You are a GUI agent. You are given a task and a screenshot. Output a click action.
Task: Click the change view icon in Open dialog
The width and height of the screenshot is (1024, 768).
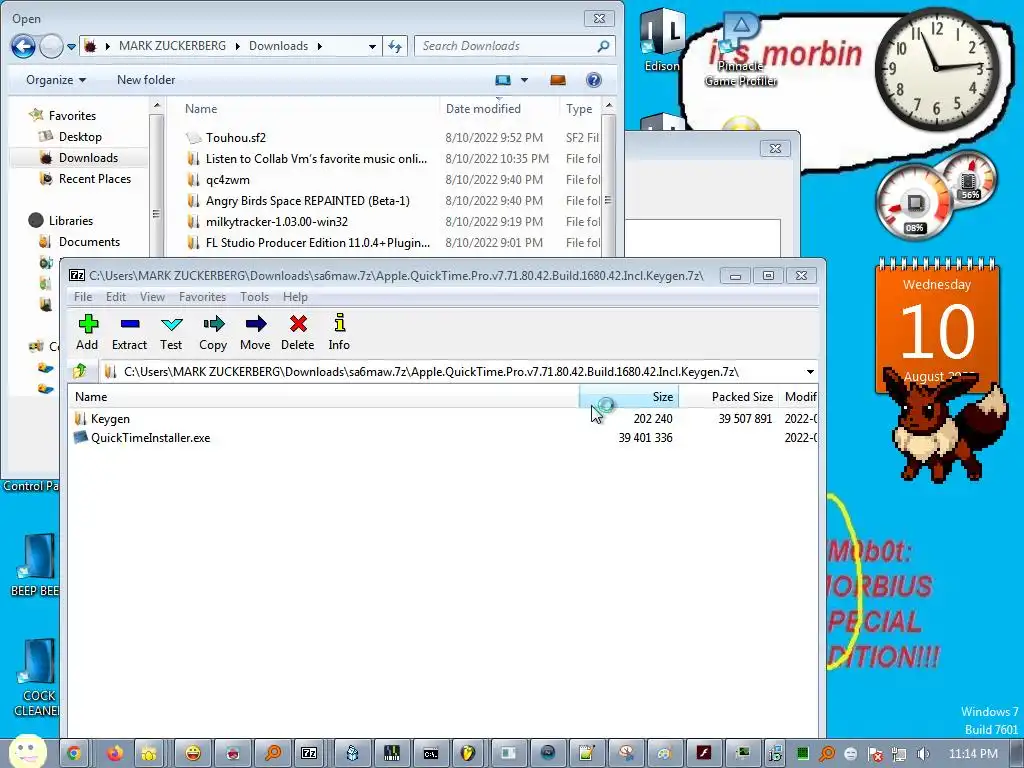pos(502,80)
